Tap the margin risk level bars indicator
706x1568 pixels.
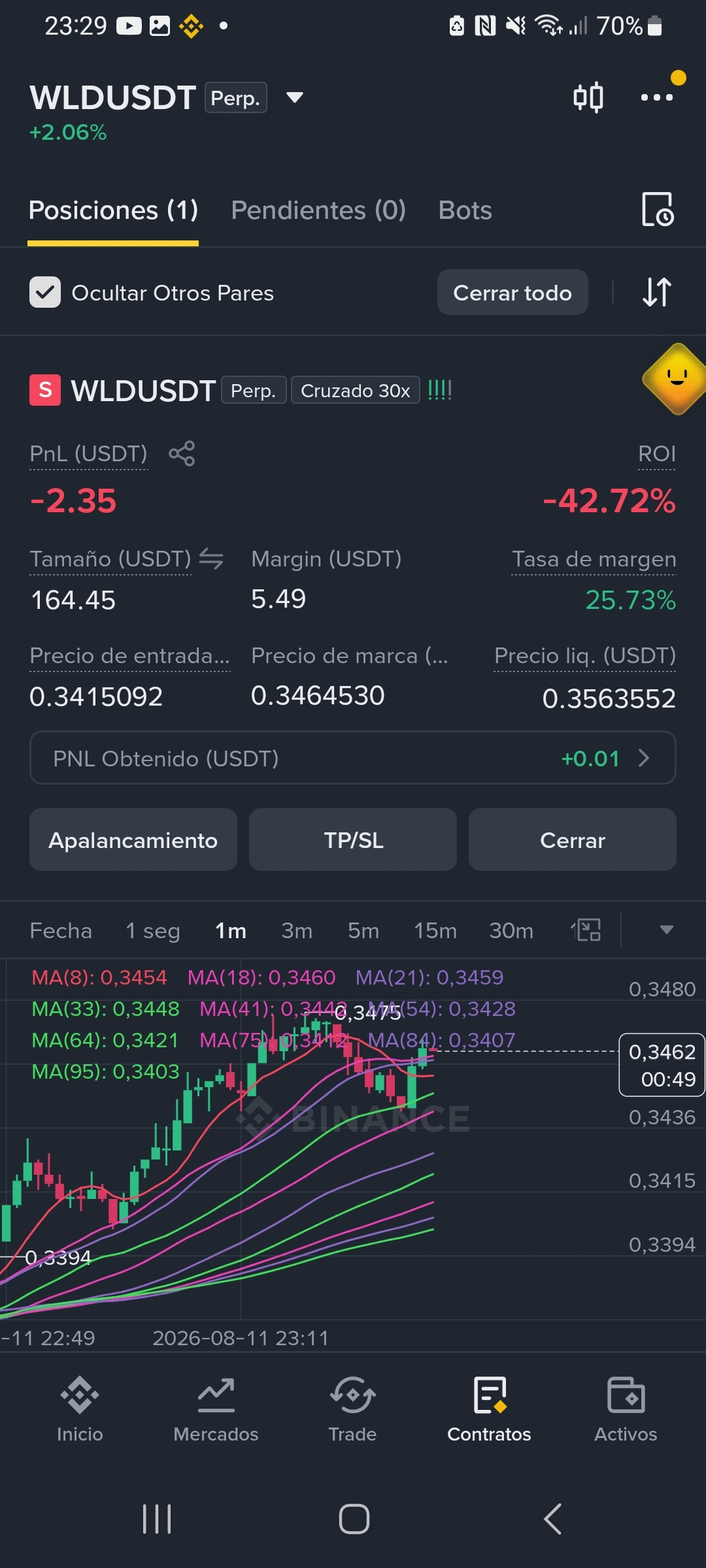440,391
